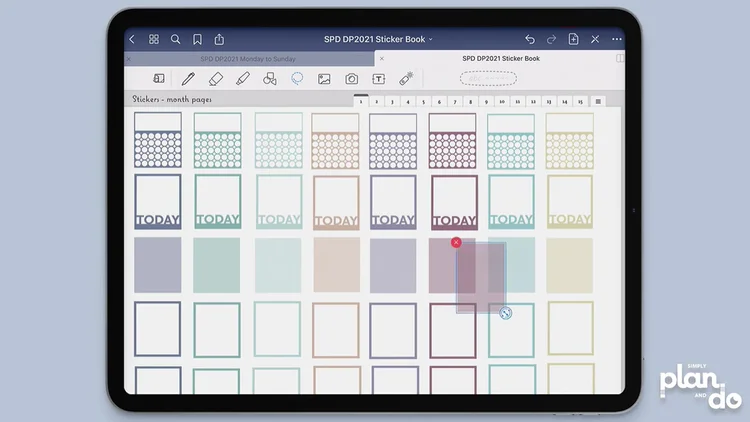Add a new page

(x=573, y=39)
